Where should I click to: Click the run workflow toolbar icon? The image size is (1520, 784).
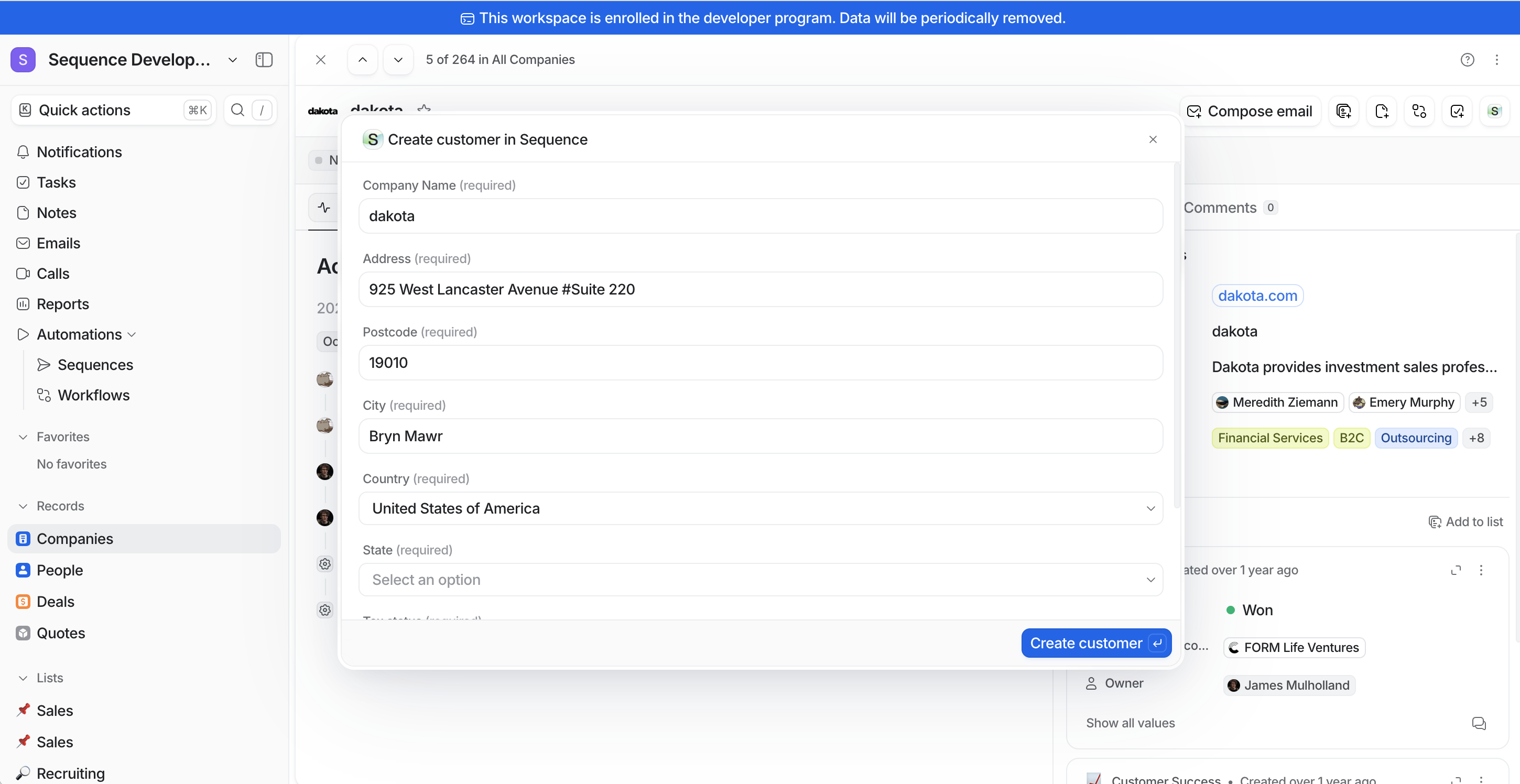[x=1419, y=111]
